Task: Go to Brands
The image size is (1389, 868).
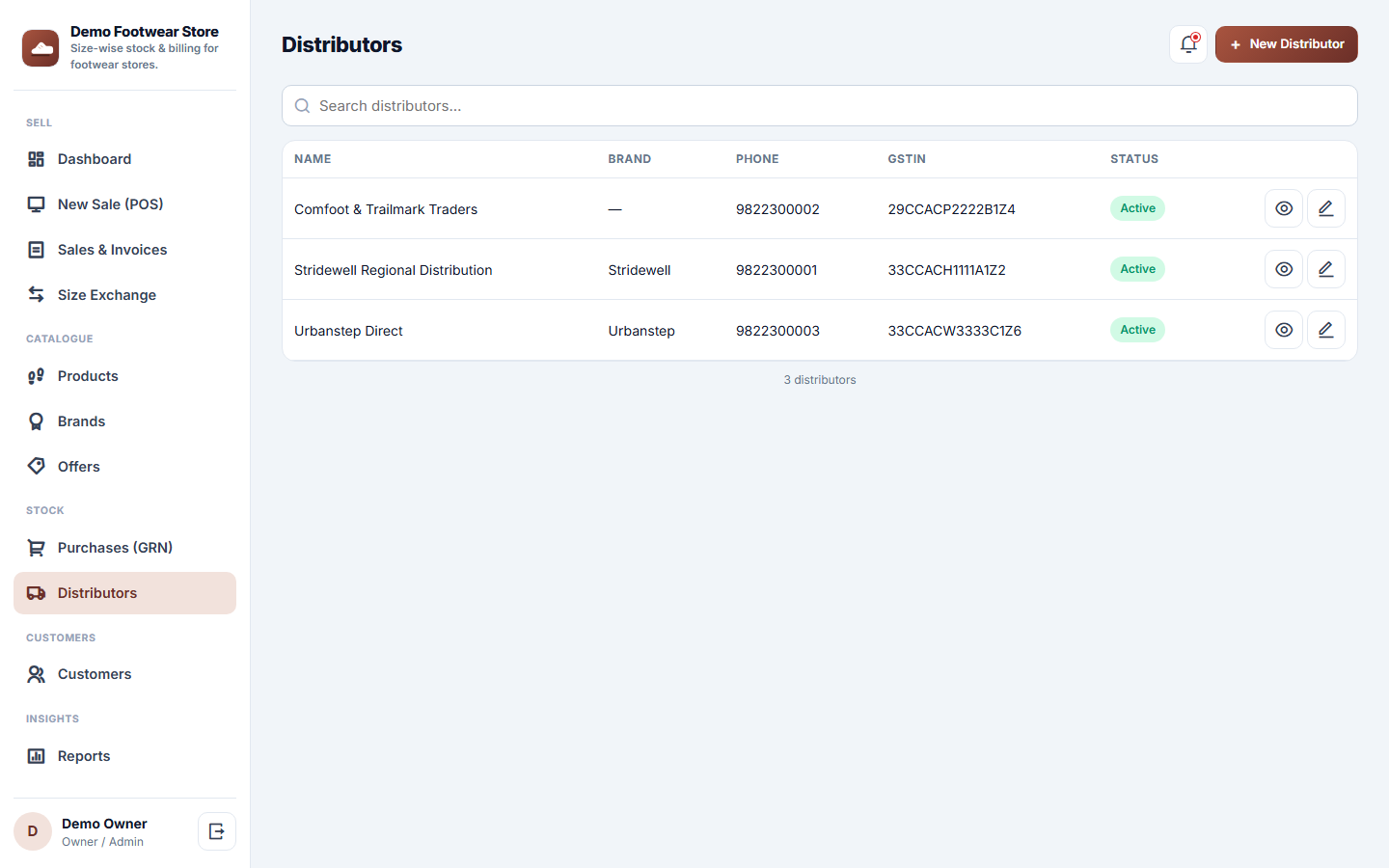Action: coord(124,421)
